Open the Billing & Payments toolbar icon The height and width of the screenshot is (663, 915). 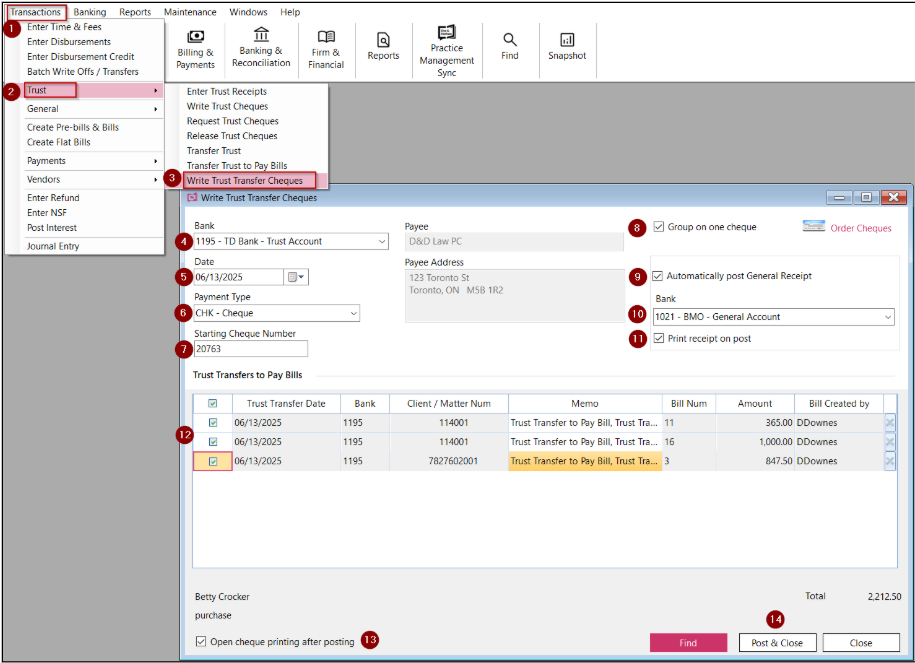[195, 48]
